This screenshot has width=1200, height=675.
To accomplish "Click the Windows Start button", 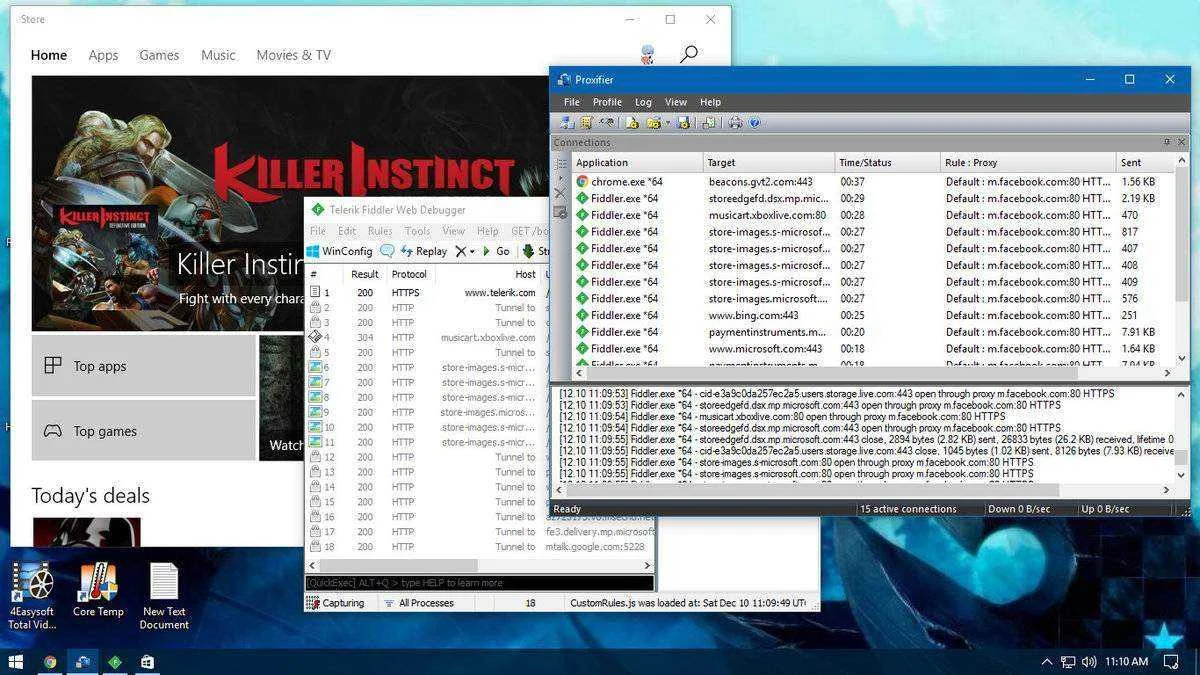I will [16, 662].
